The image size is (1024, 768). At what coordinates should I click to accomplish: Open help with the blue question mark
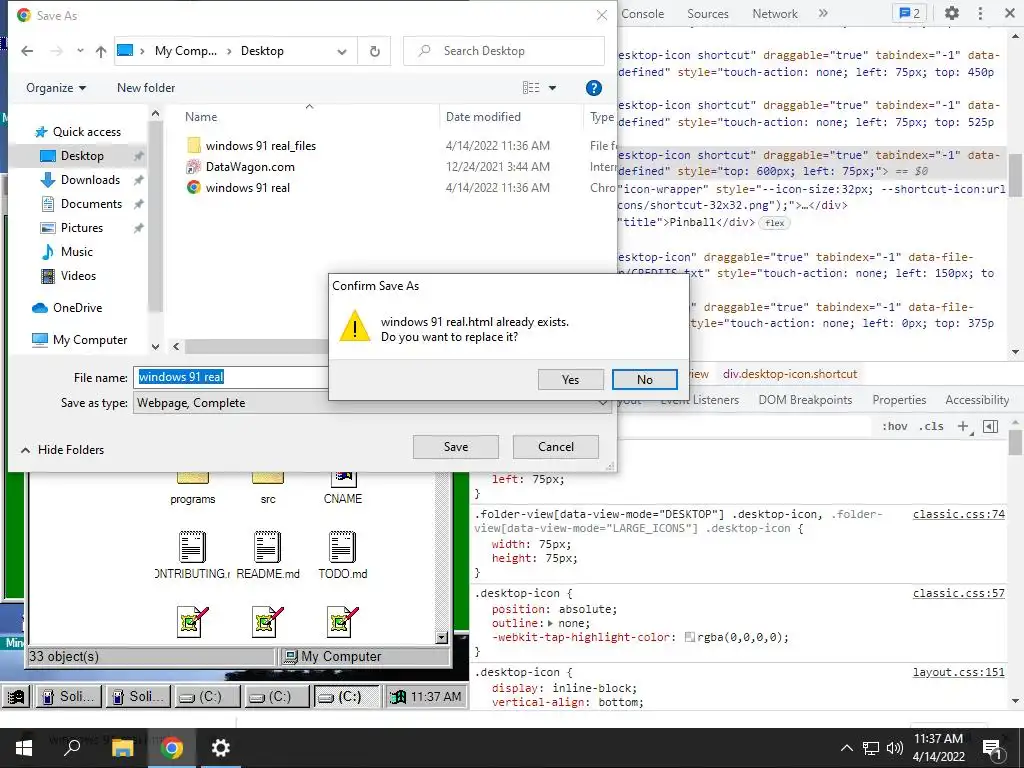click(x=594, y=88)
